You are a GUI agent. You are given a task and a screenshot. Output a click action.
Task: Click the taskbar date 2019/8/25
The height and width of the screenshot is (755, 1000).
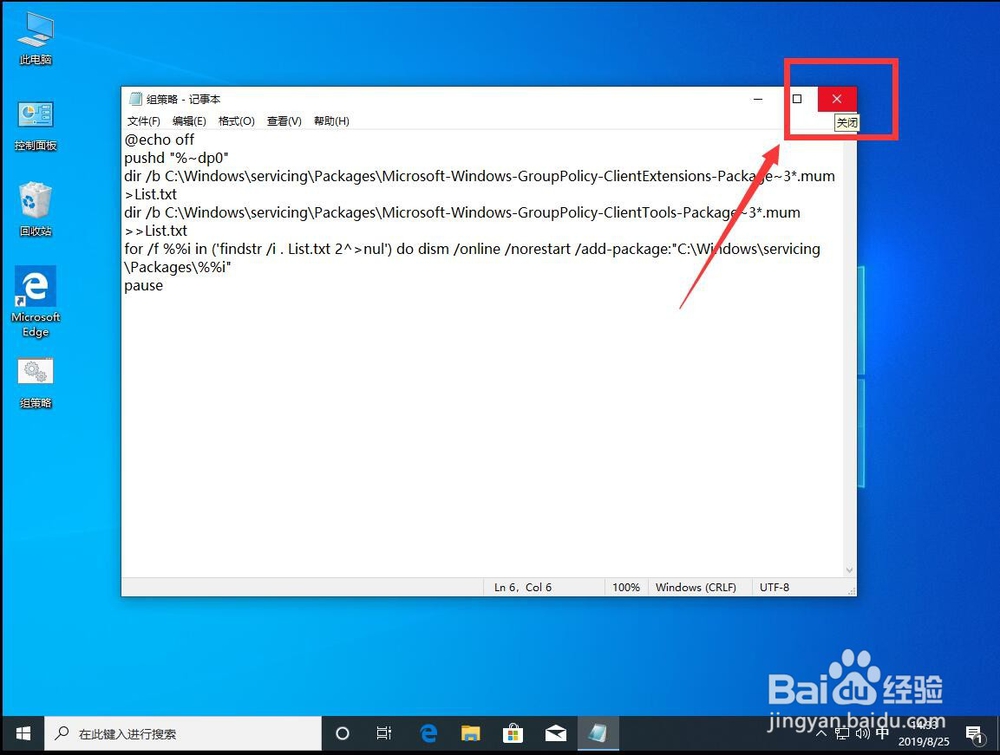click(x=923, y=742)
